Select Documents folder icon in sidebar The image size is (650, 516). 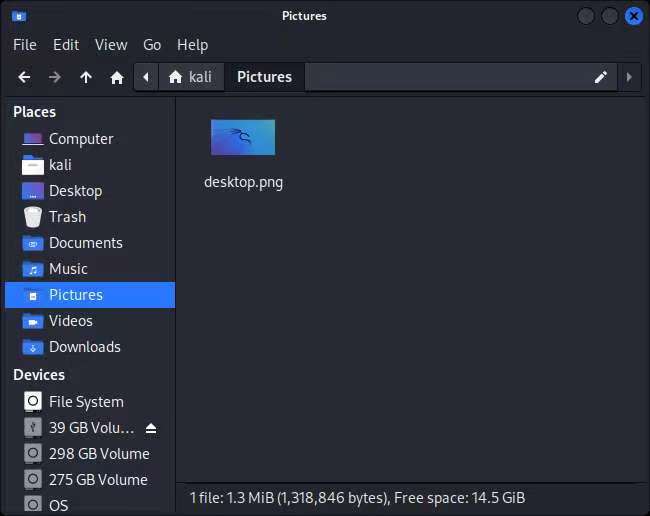[33, 243]
